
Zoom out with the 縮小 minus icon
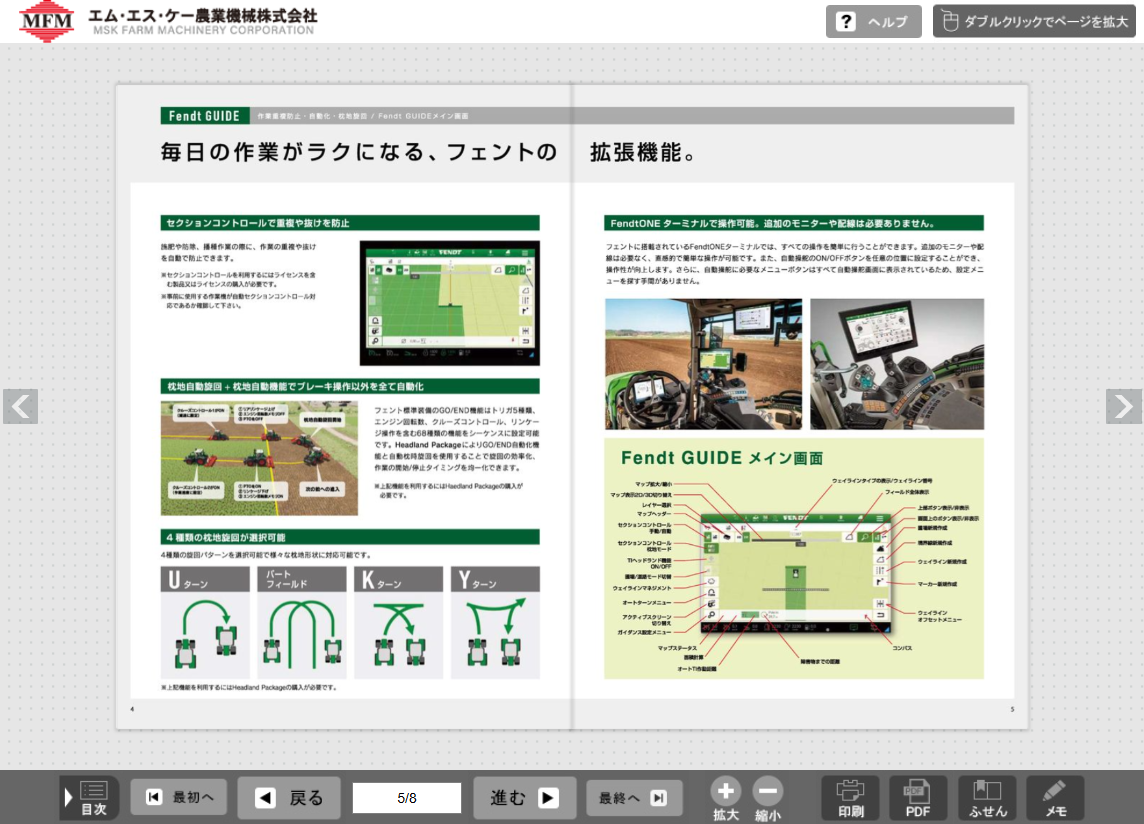[x=768, y=798]
